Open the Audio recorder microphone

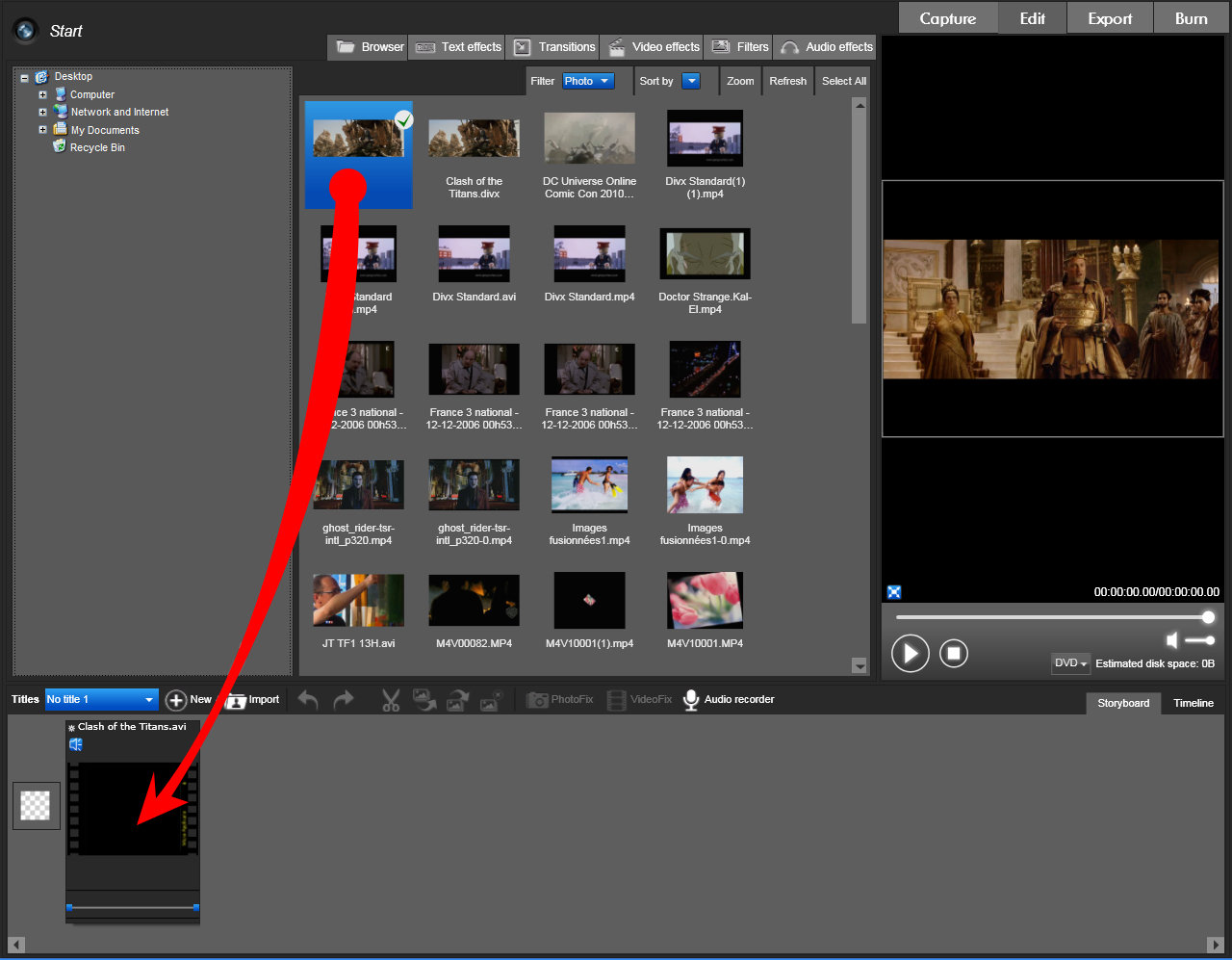691,700
